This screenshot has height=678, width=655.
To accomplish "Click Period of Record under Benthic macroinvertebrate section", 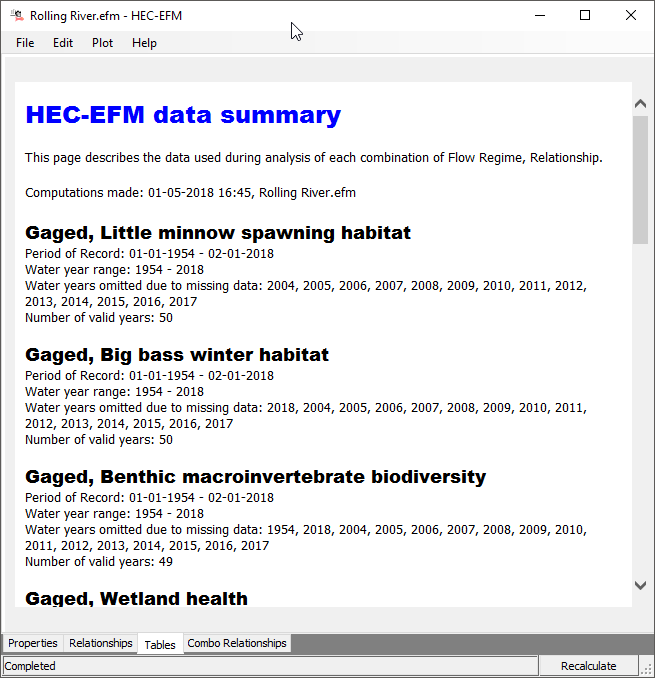I will pos(149,497).
